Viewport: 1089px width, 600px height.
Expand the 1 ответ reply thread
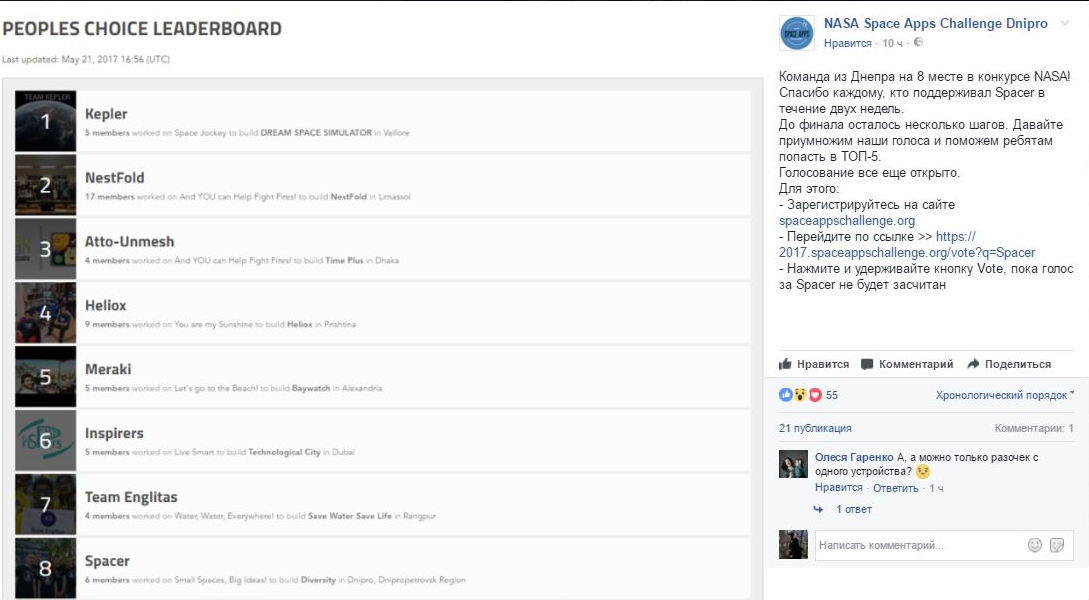coord(854,509)
